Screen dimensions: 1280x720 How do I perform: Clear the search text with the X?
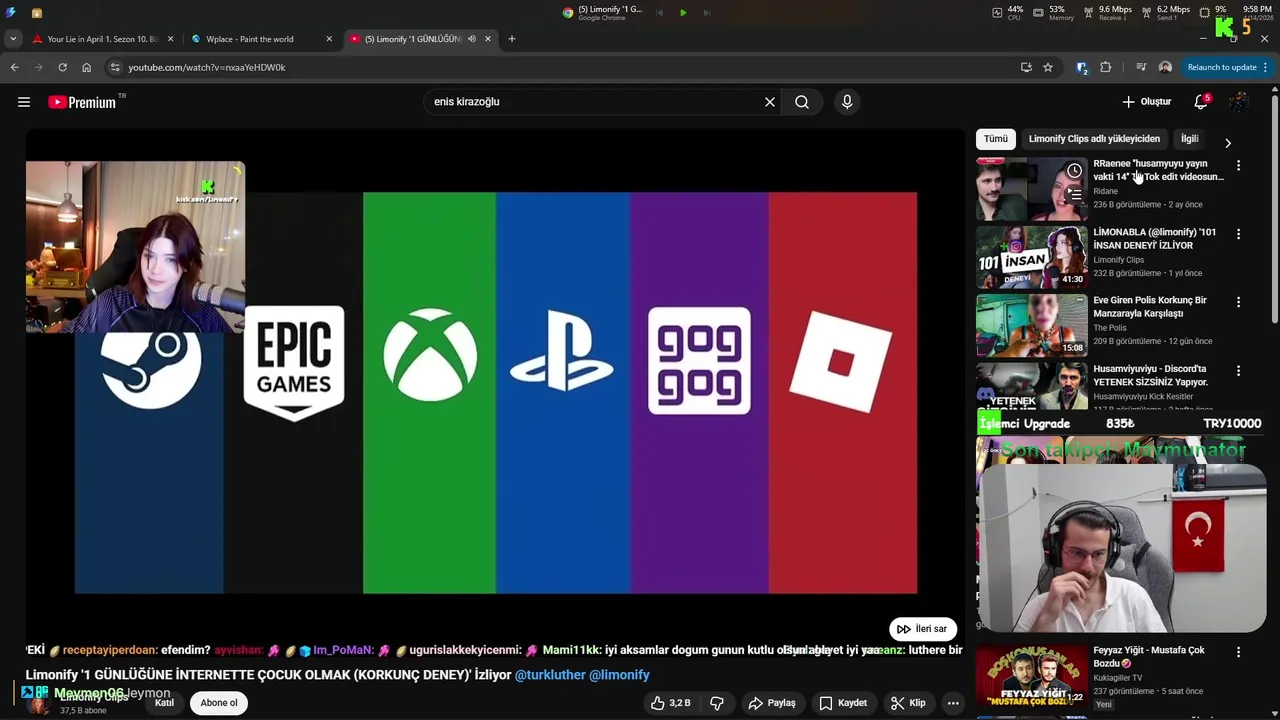[770, 102]
